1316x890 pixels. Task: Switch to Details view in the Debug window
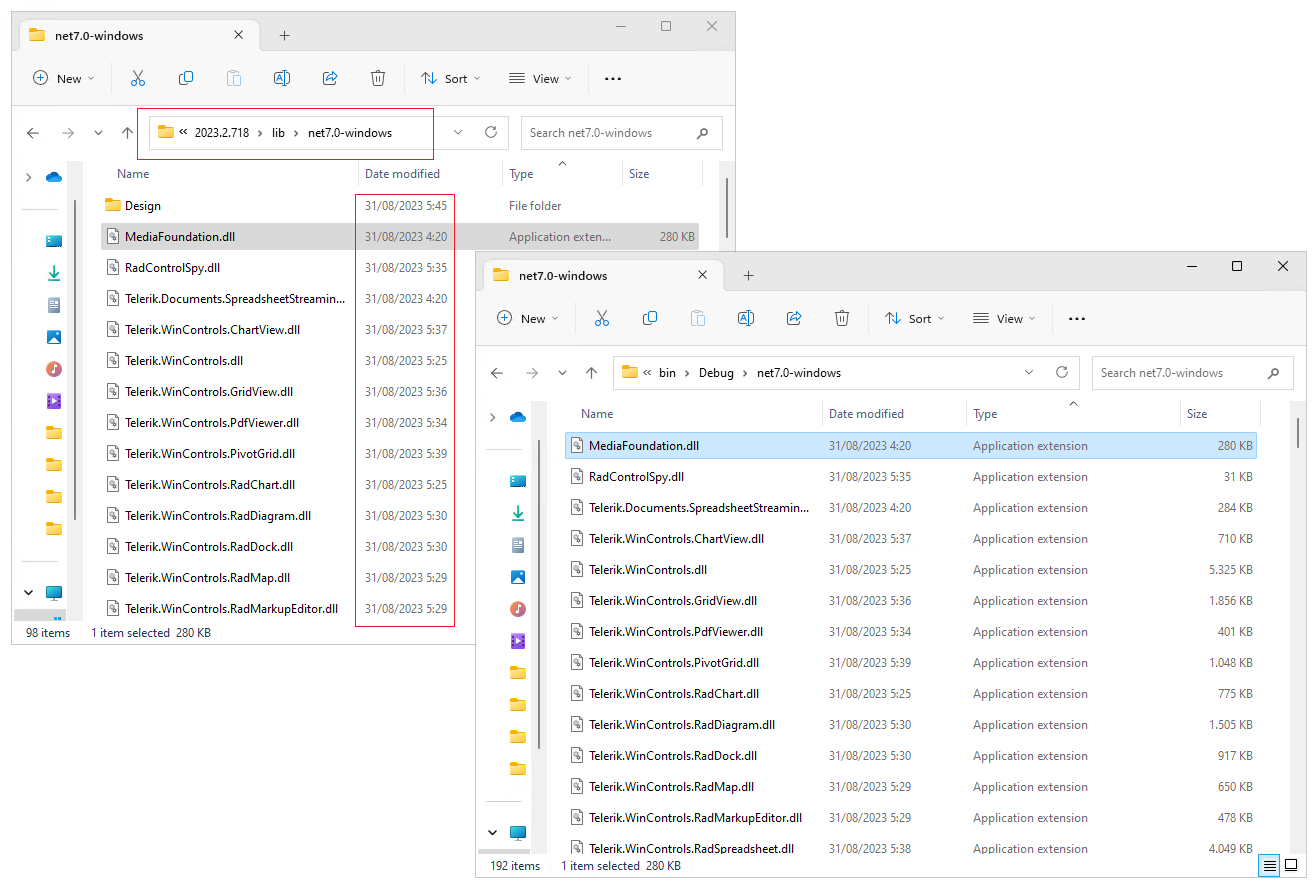pos(1270,865)
